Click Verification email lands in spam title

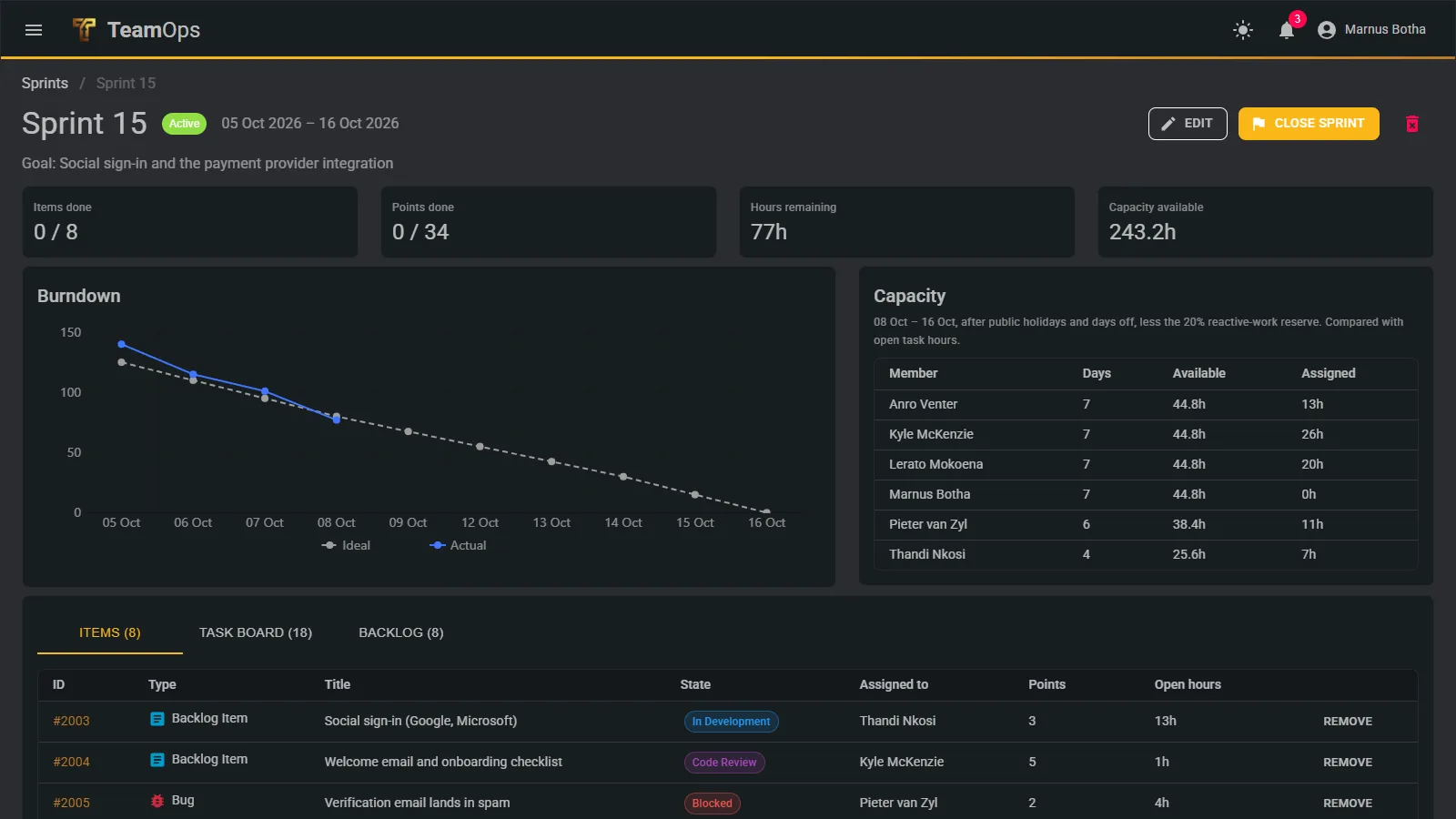417,803
